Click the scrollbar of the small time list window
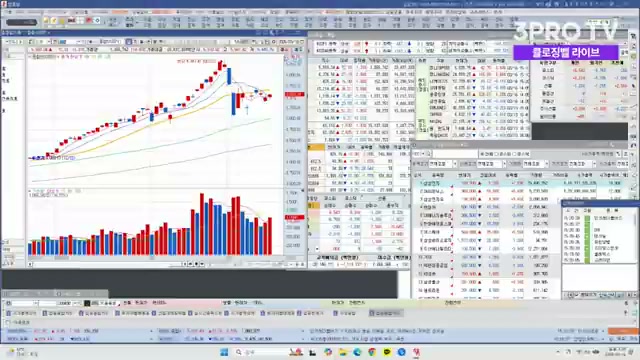Screen dimensions: 640x360 tap(635, 237)
